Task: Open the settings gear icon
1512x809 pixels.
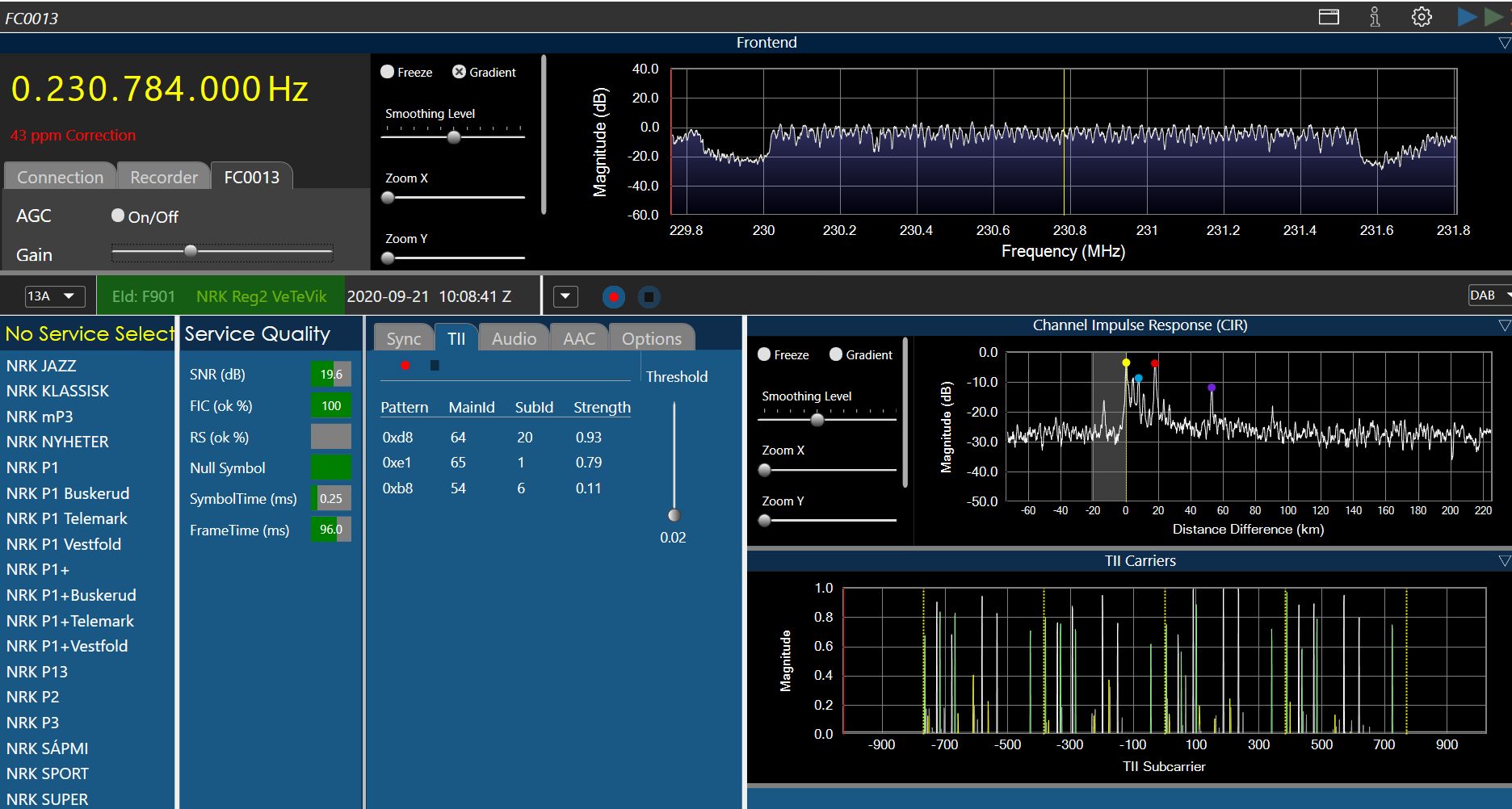Action: coord(1422,17)
